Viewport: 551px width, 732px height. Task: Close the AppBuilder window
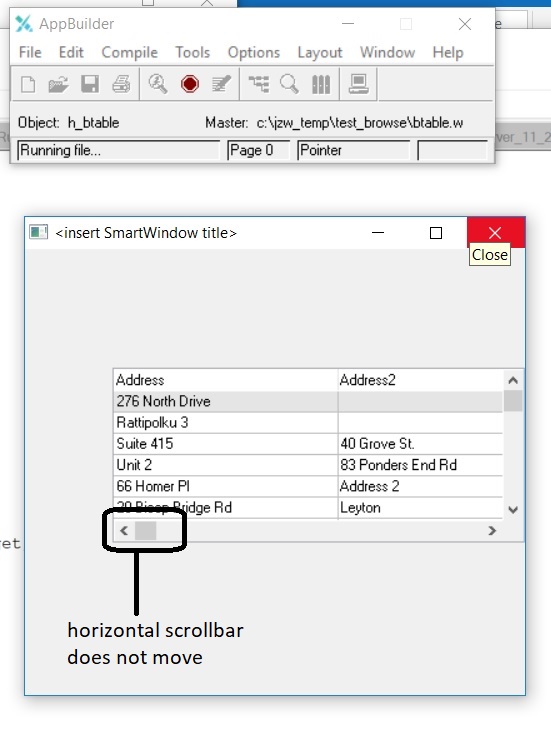pyautogui.click(x=465, y=24)
